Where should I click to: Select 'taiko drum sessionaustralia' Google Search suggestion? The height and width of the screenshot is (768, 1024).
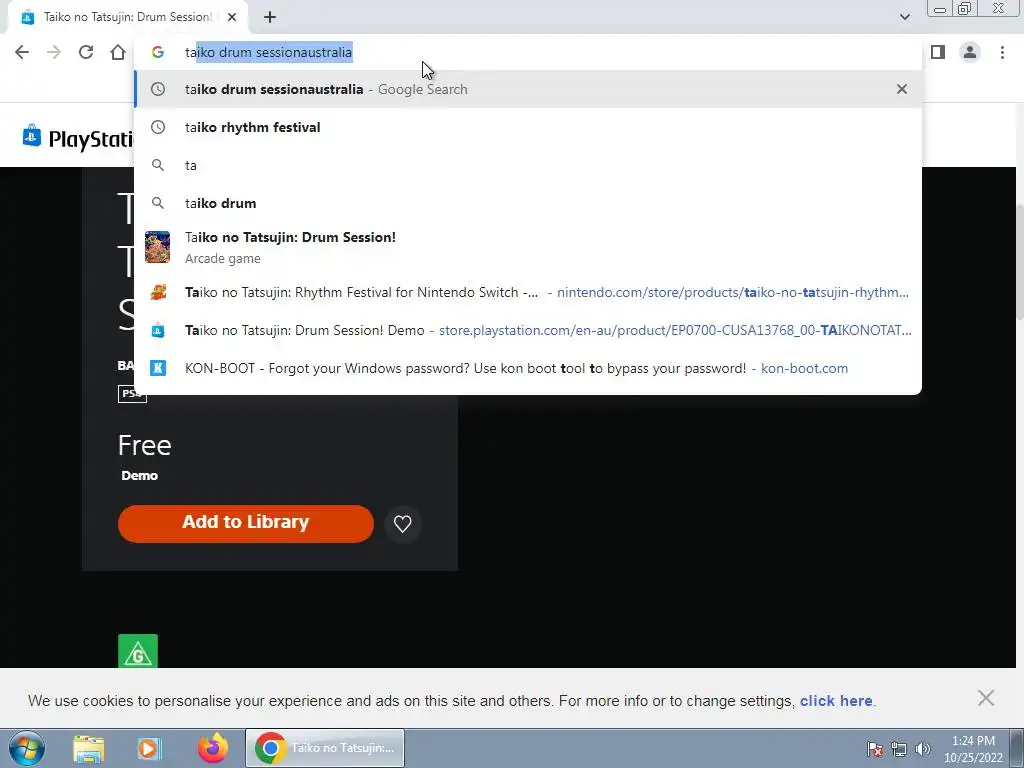pos(528,89)
